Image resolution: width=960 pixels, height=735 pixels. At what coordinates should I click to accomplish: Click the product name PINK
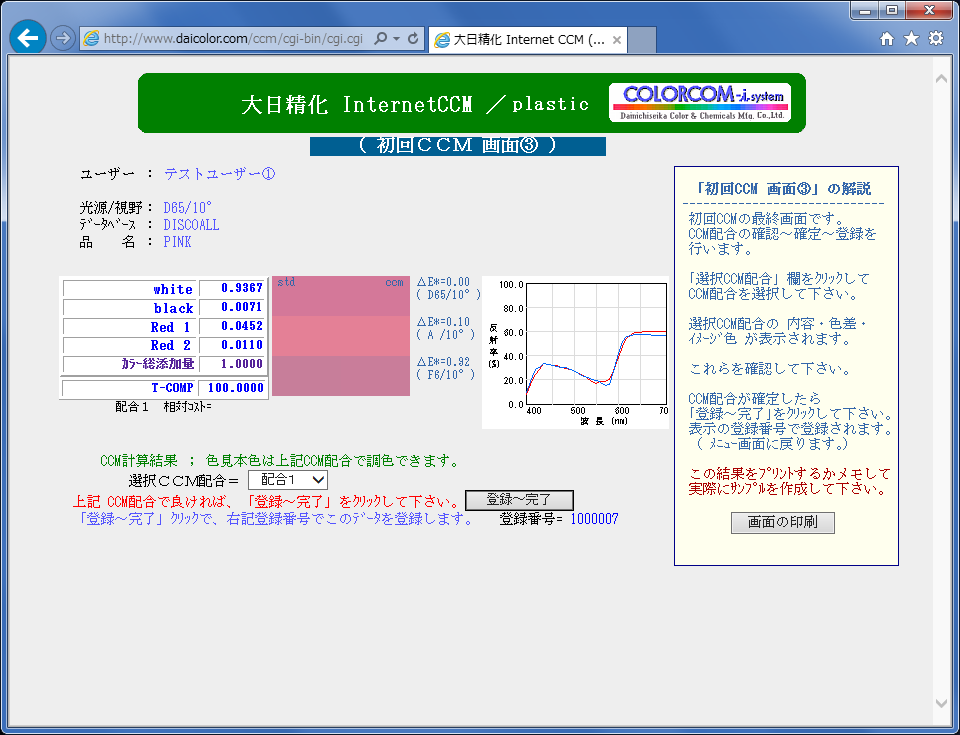tap(177, 242)
